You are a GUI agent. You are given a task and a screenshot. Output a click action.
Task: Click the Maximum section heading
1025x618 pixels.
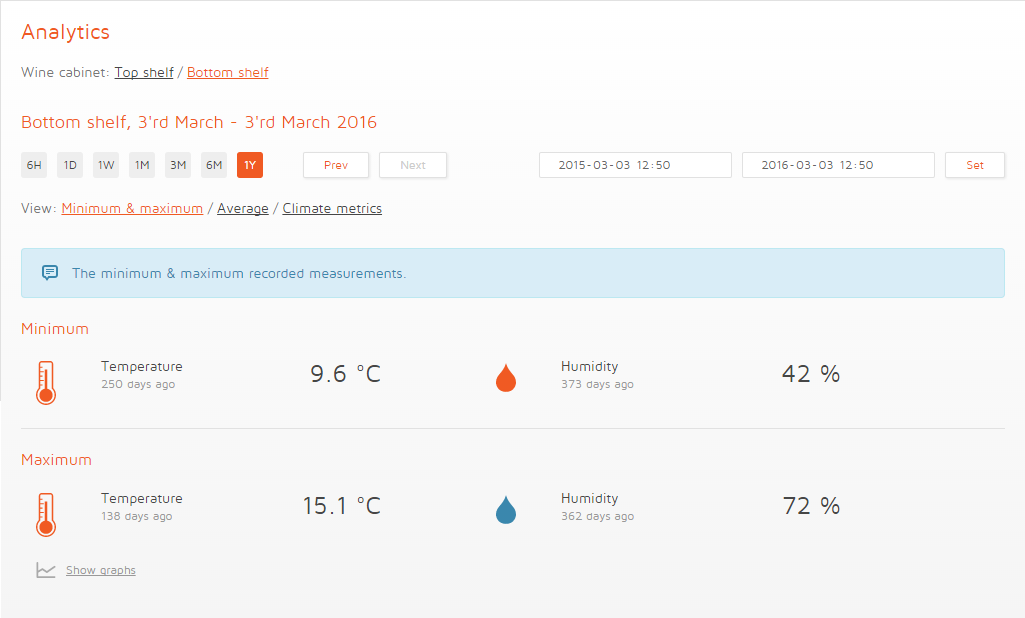pos(56,460)
